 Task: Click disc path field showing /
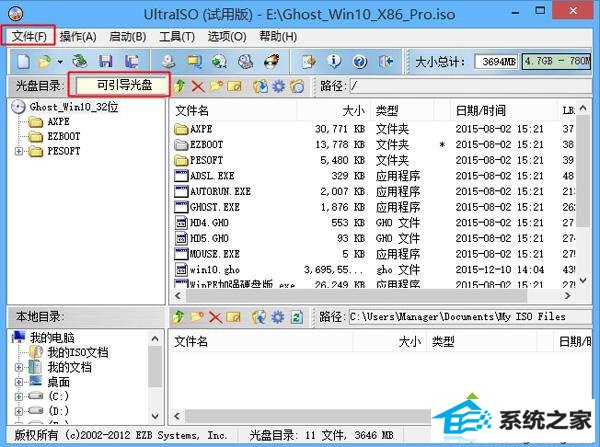click(471, 86)
